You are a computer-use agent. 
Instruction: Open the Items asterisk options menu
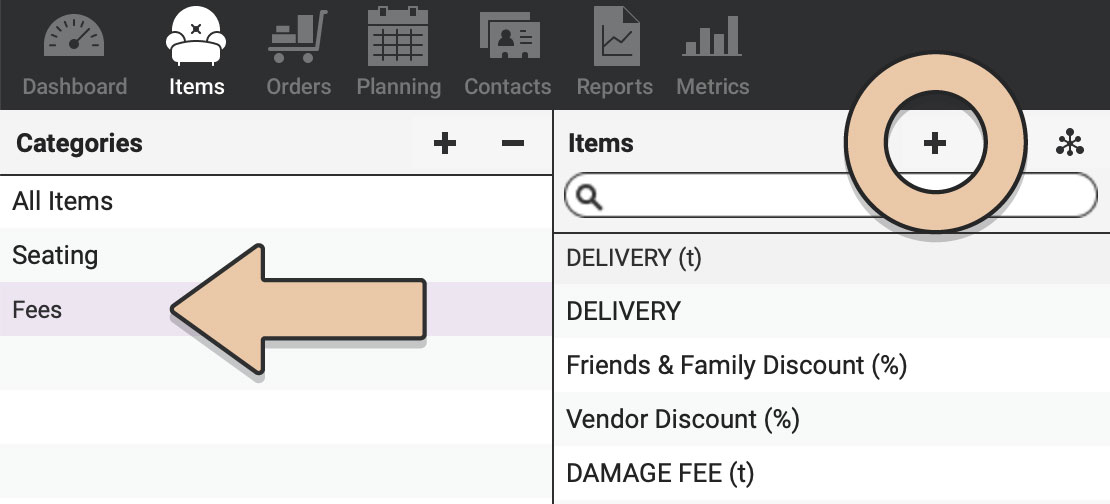pyautogui.click(x=1070, y=143)
